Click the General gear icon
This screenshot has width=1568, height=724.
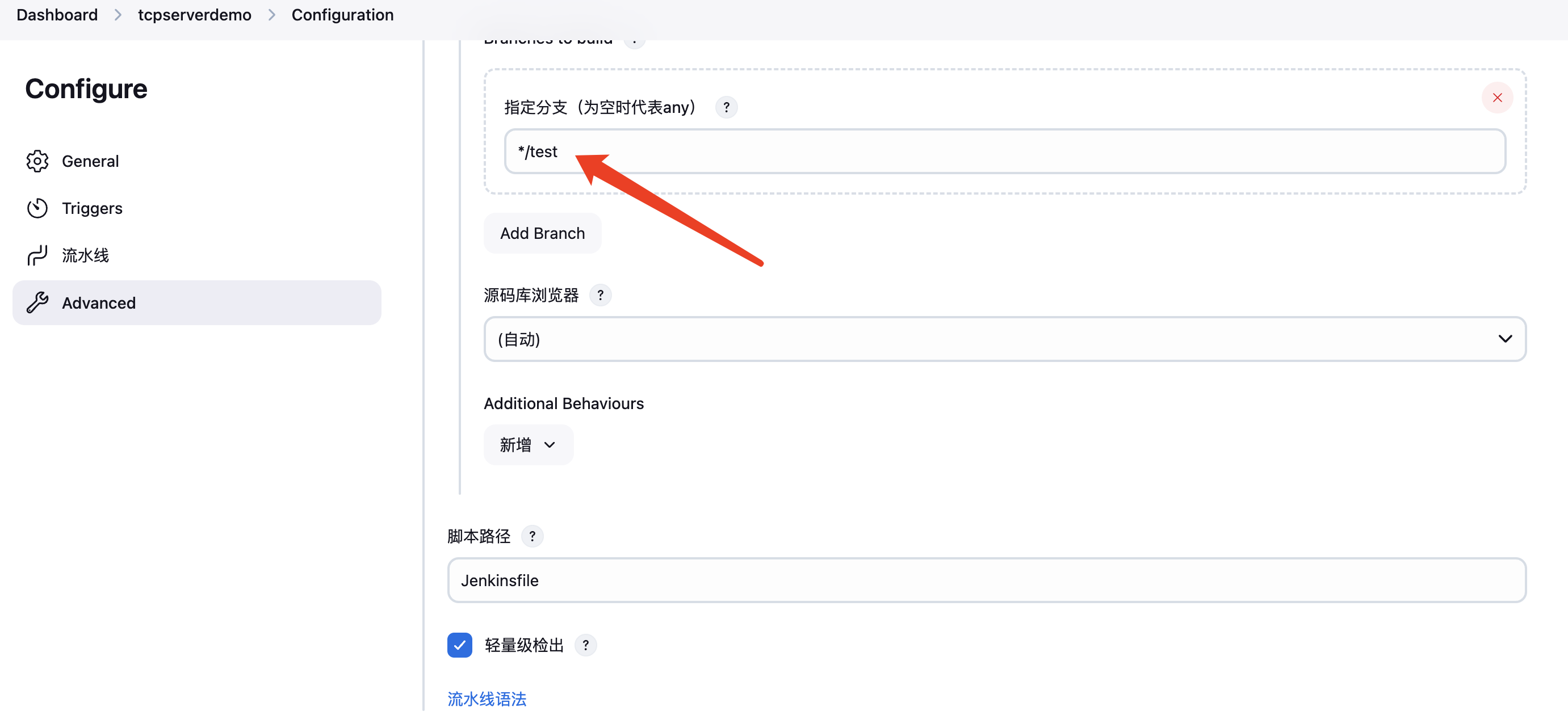37,161
